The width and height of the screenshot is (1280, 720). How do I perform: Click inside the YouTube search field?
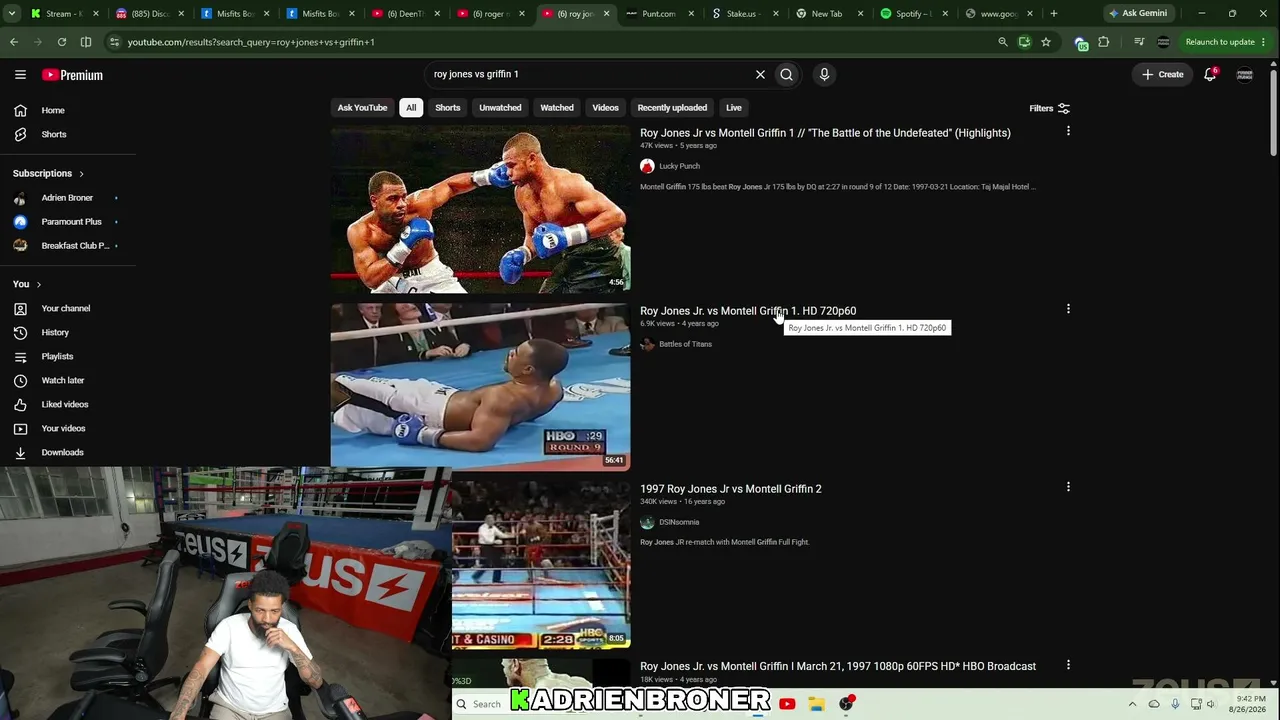[590, 74]
